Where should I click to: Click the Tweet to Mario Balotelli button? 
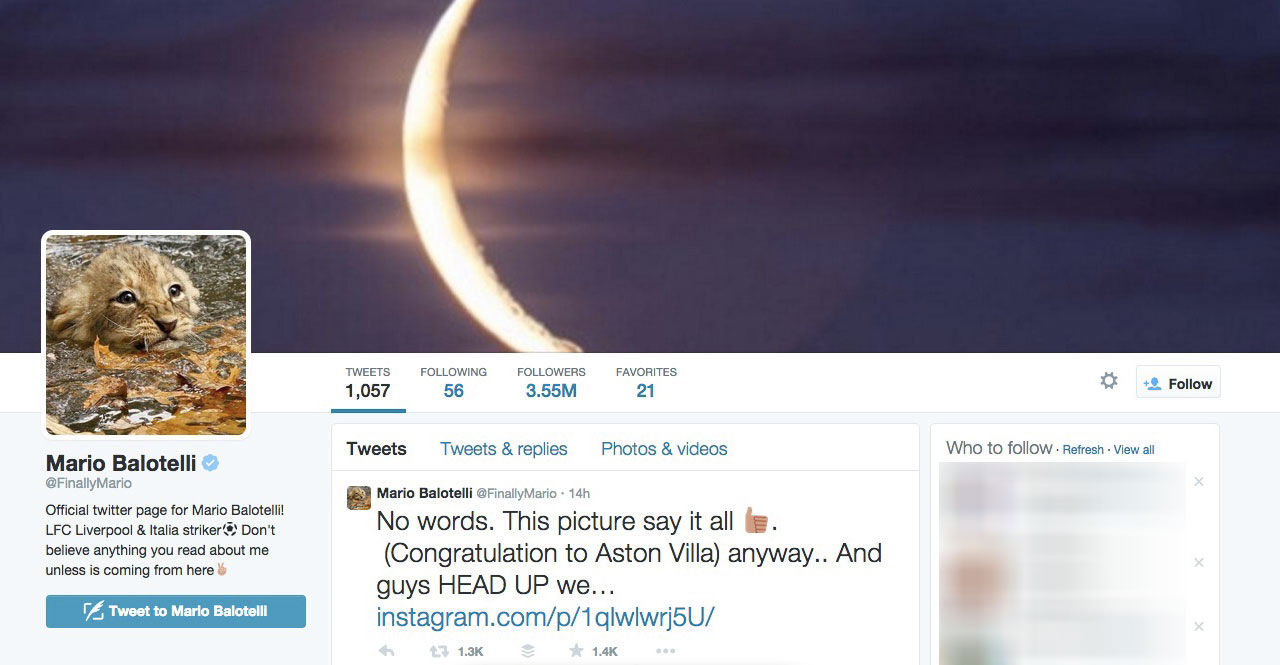tap(176, 611)
